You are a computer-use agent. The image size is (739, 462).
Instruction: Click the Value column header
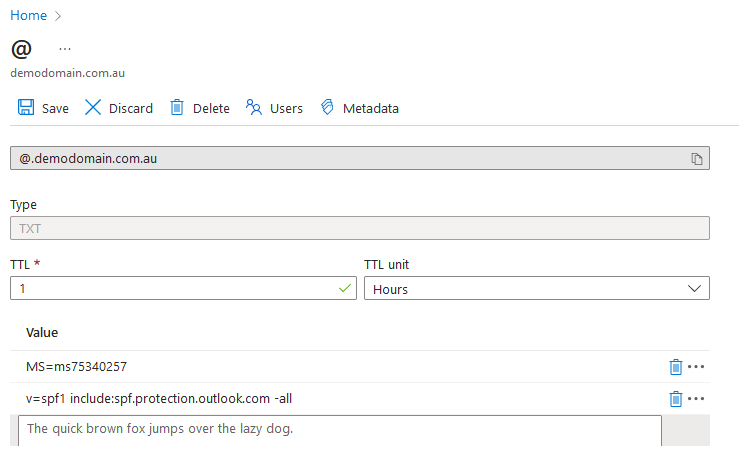(43, 332)
